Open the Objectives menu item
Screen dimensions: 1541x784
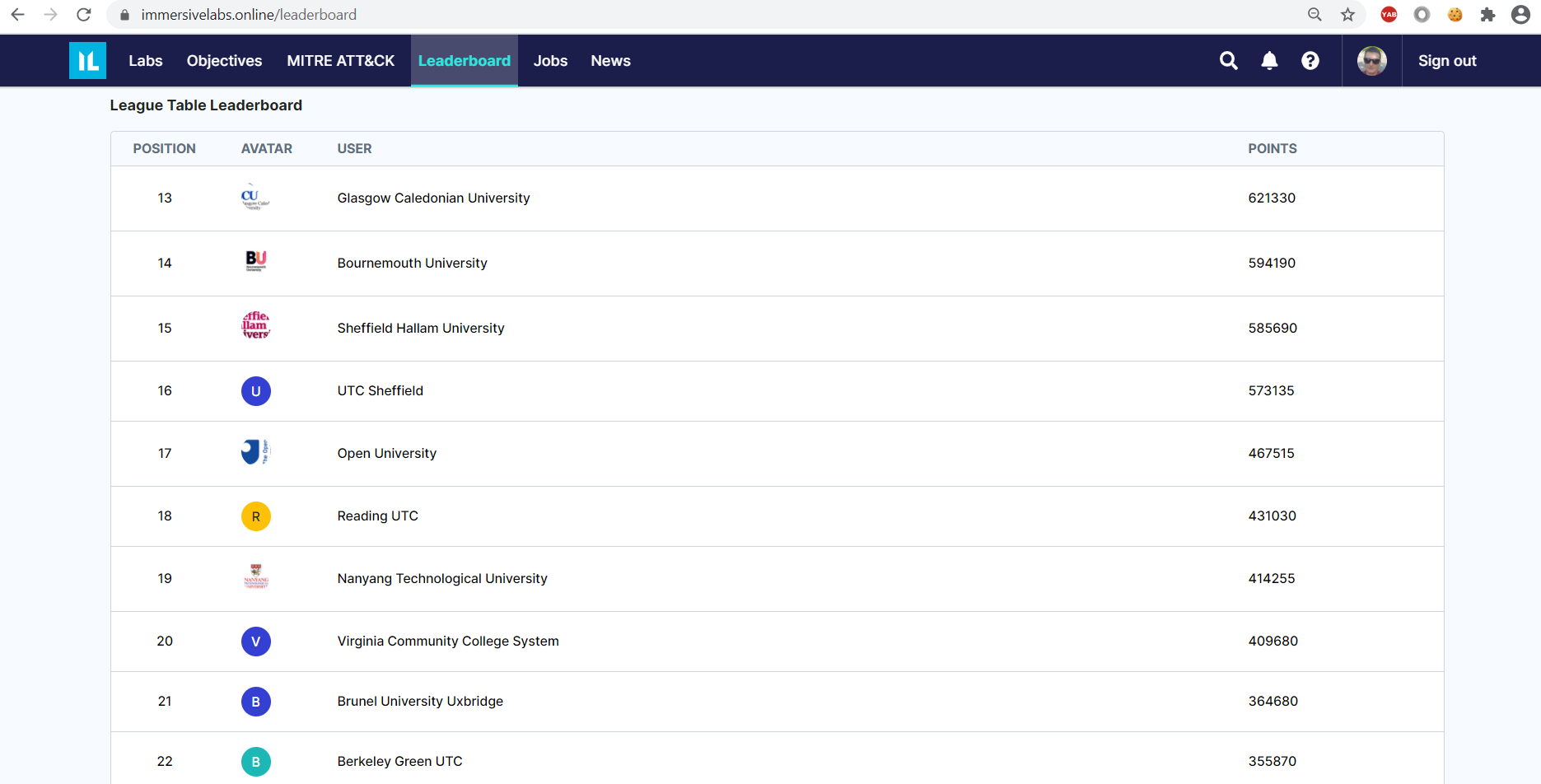tap(224, 61)
